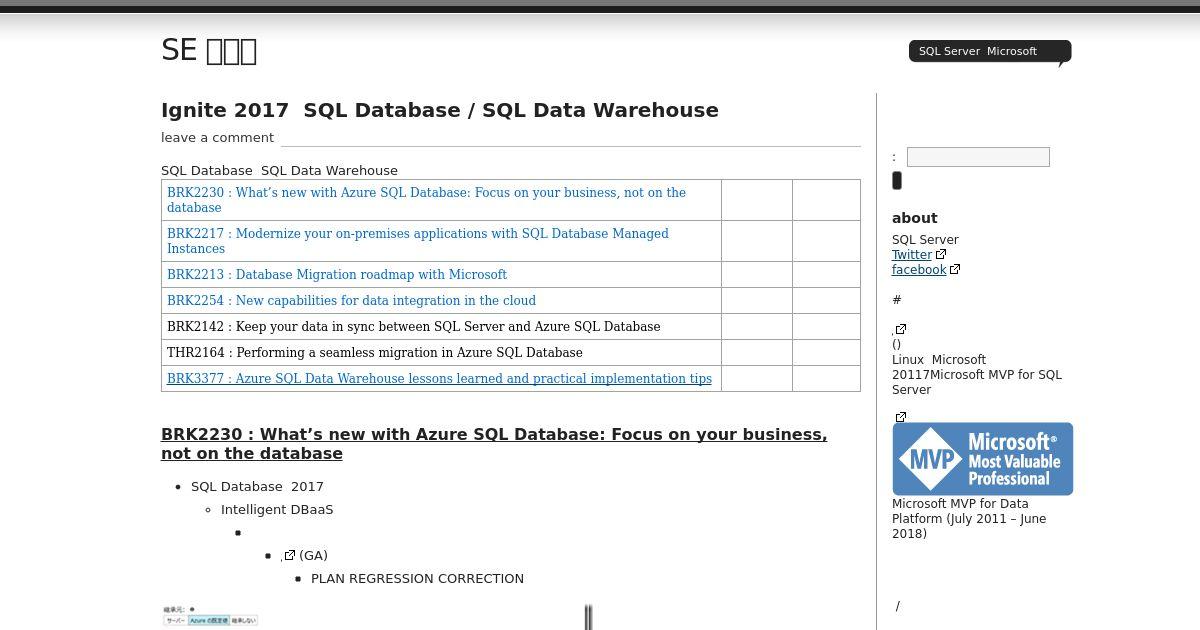This screenshot has width=1200, height=630.
Task: Click the external link icon above the MVP badge
Action: [901, 417]
